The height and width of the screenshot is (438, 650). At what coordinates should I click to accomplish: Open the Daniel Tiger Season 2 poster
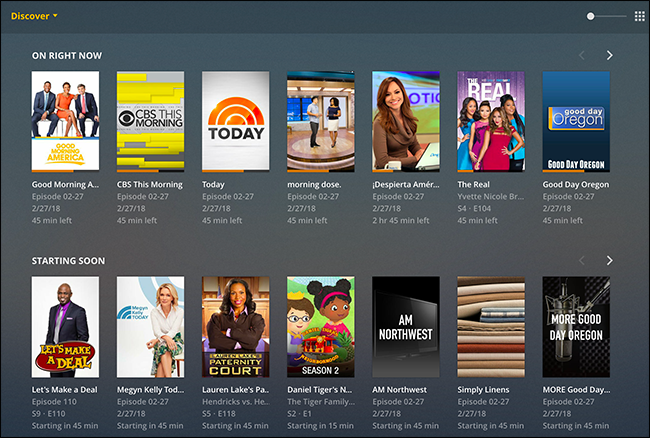coord(321,327)
